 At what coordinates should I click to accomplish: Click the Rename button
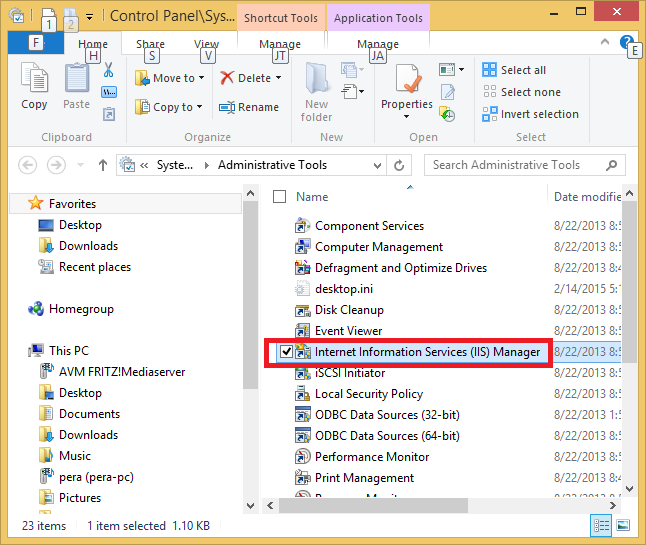point(249,107)
